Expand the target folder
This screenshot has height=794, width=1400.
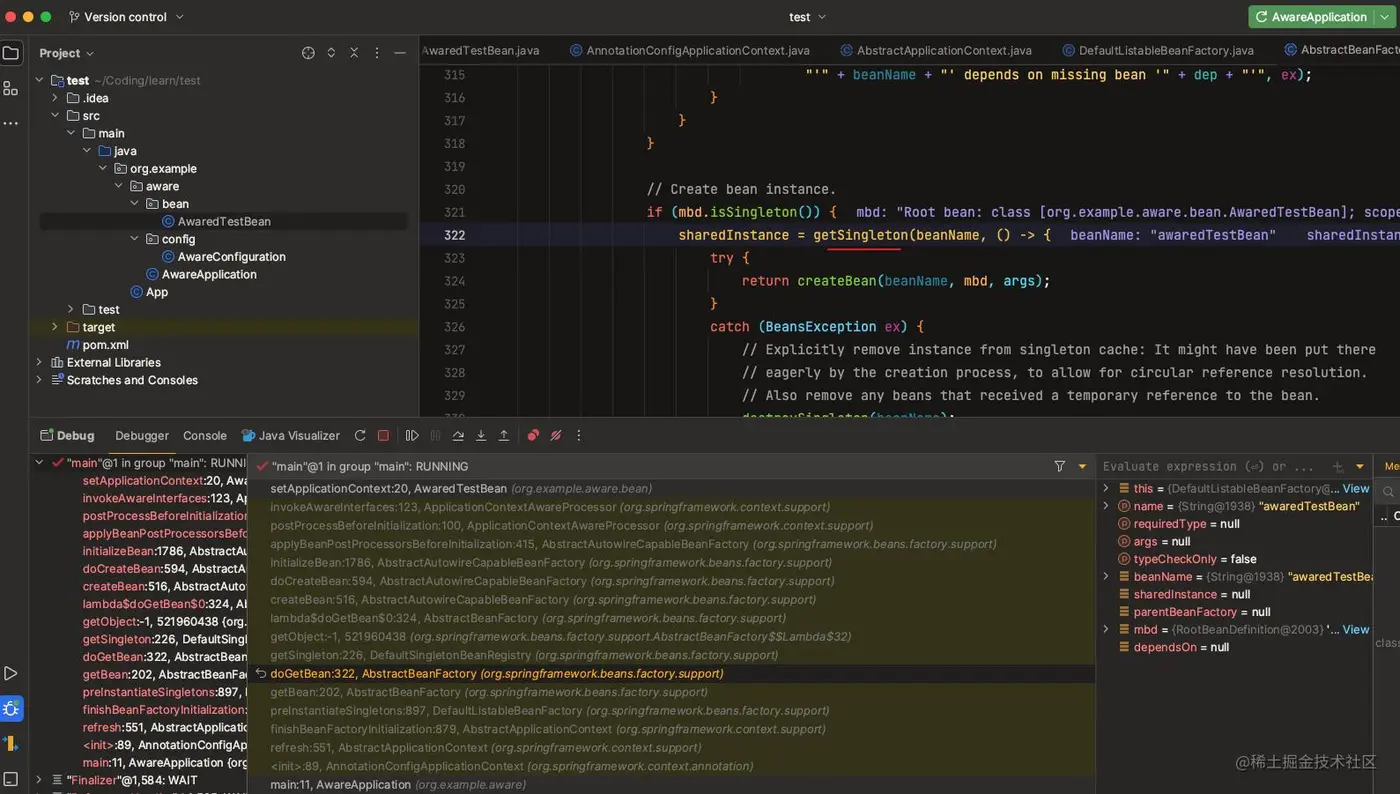55,327
